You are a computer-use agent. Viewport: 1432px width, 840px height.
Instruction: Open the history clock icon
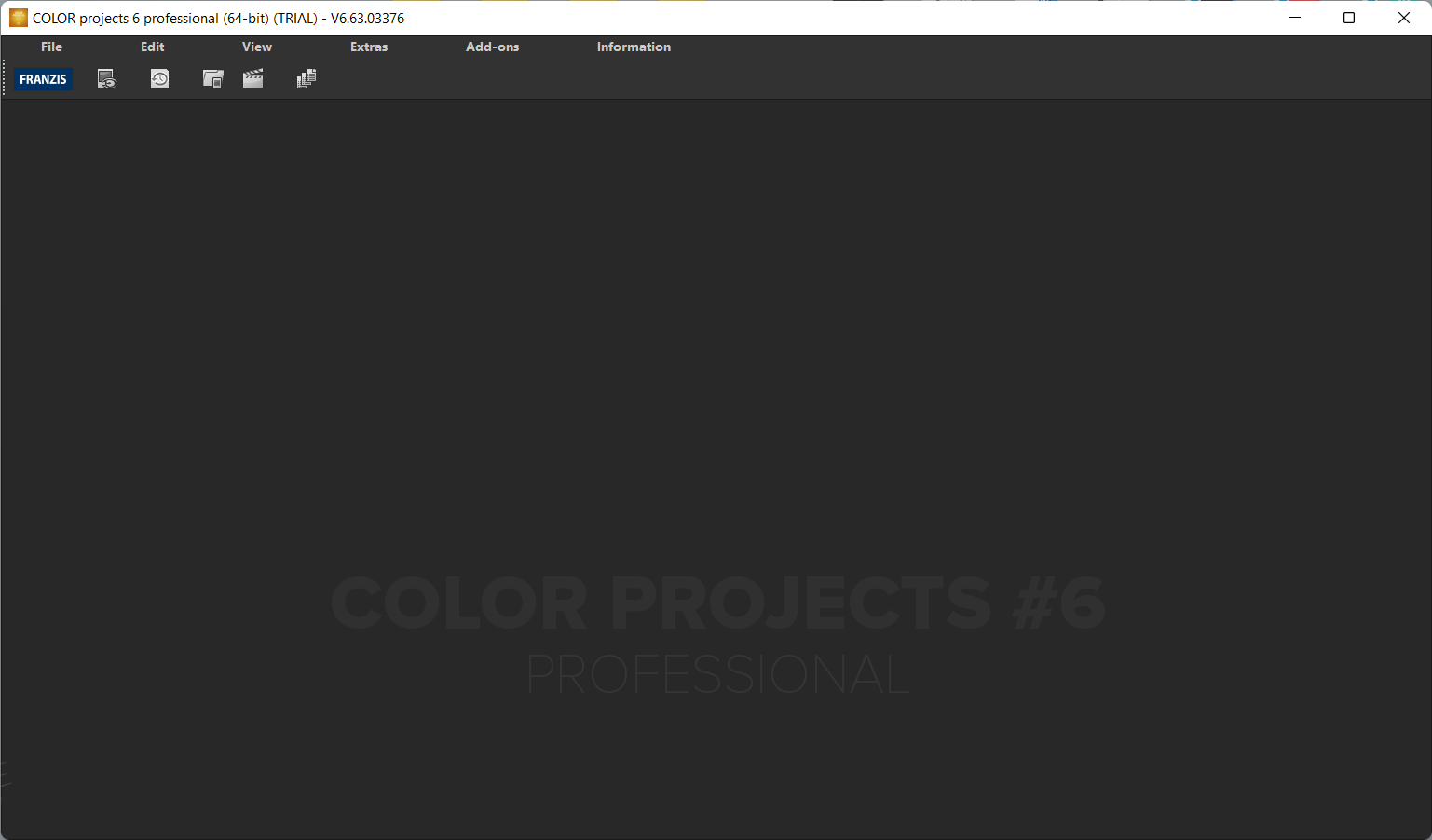click(x=160, y=79)
